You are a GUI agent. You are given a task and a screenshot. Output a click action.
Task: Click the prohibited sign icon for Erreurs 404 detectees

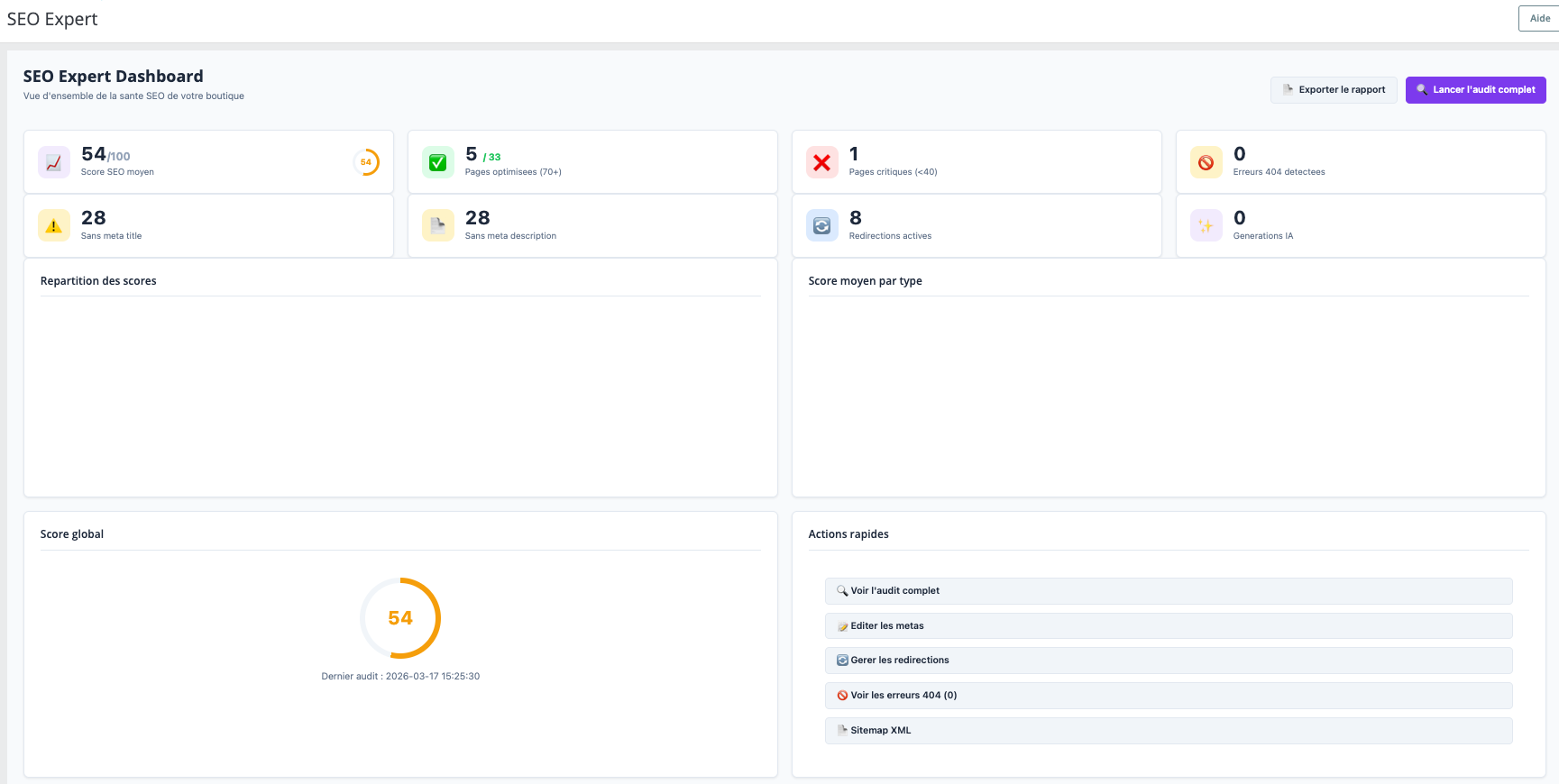[x=1206, y=162]
